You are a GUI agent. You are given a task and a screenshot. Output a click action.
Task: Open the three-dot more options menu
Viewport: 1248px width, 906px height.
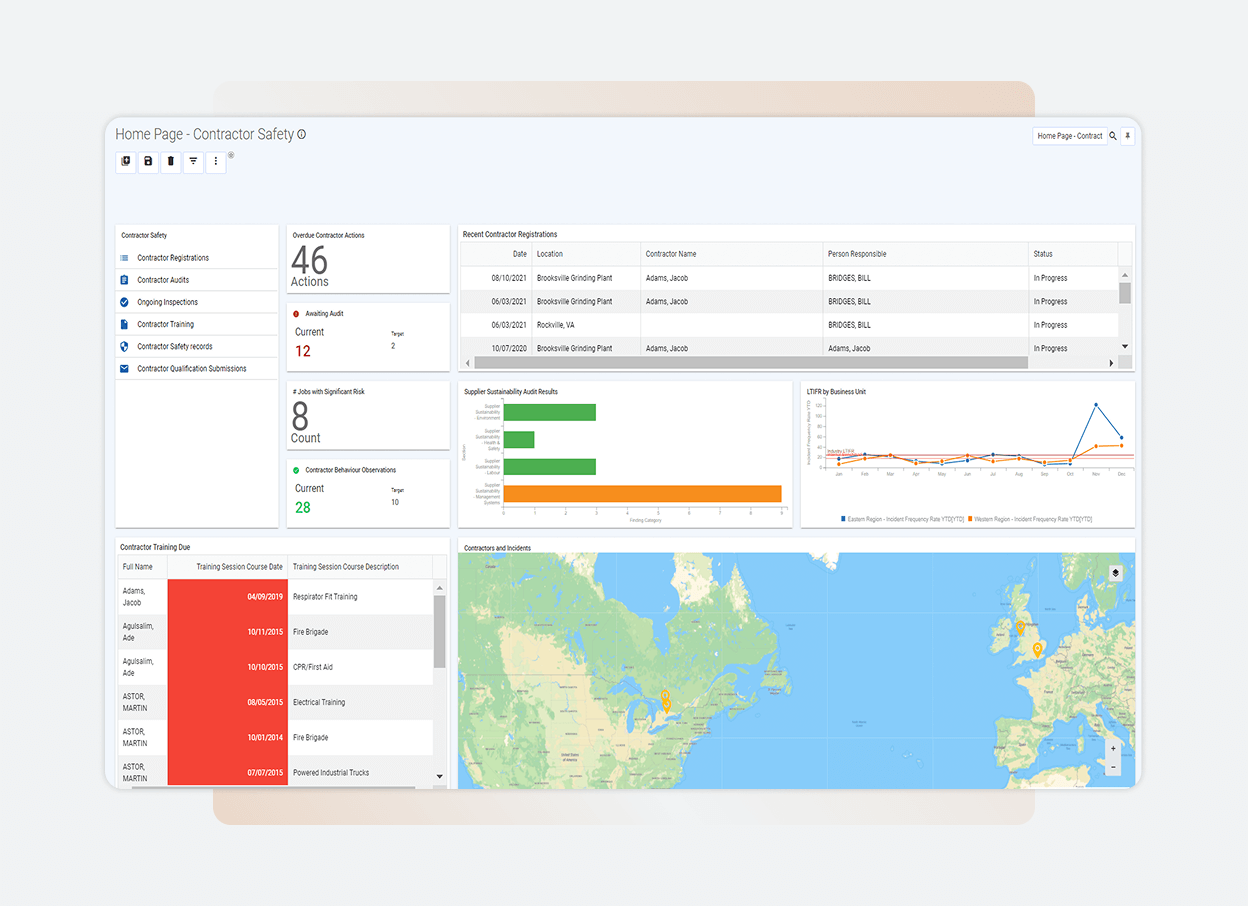[215, 162]
